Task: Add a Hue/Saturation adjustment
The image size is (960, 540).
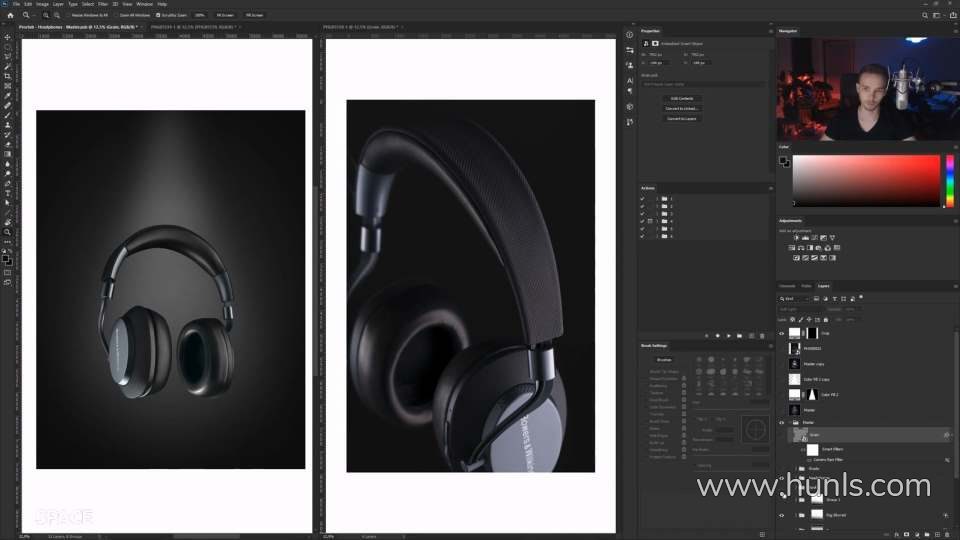Action: (792, 248)
